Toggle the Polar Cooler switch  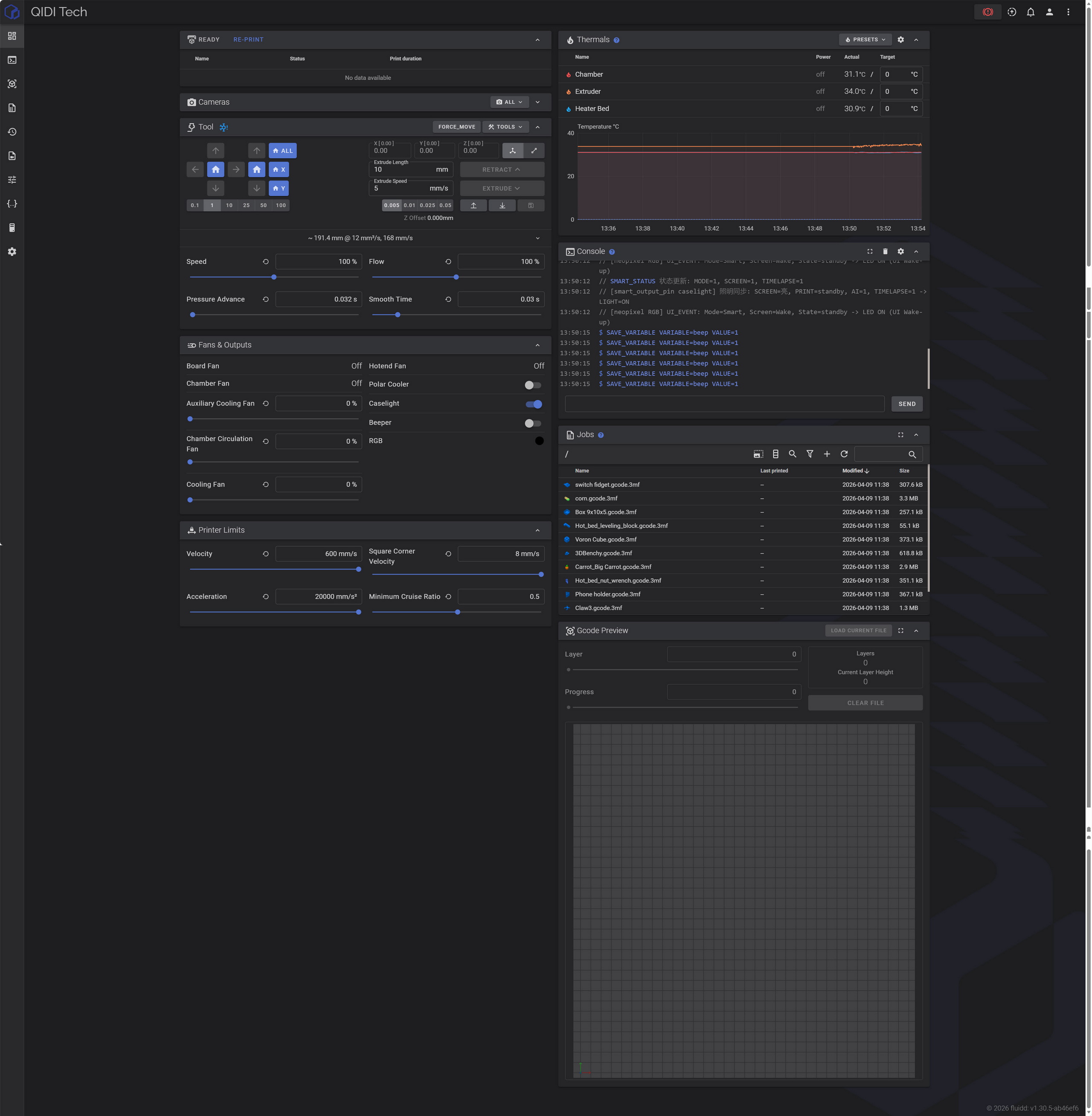point(533,385)
